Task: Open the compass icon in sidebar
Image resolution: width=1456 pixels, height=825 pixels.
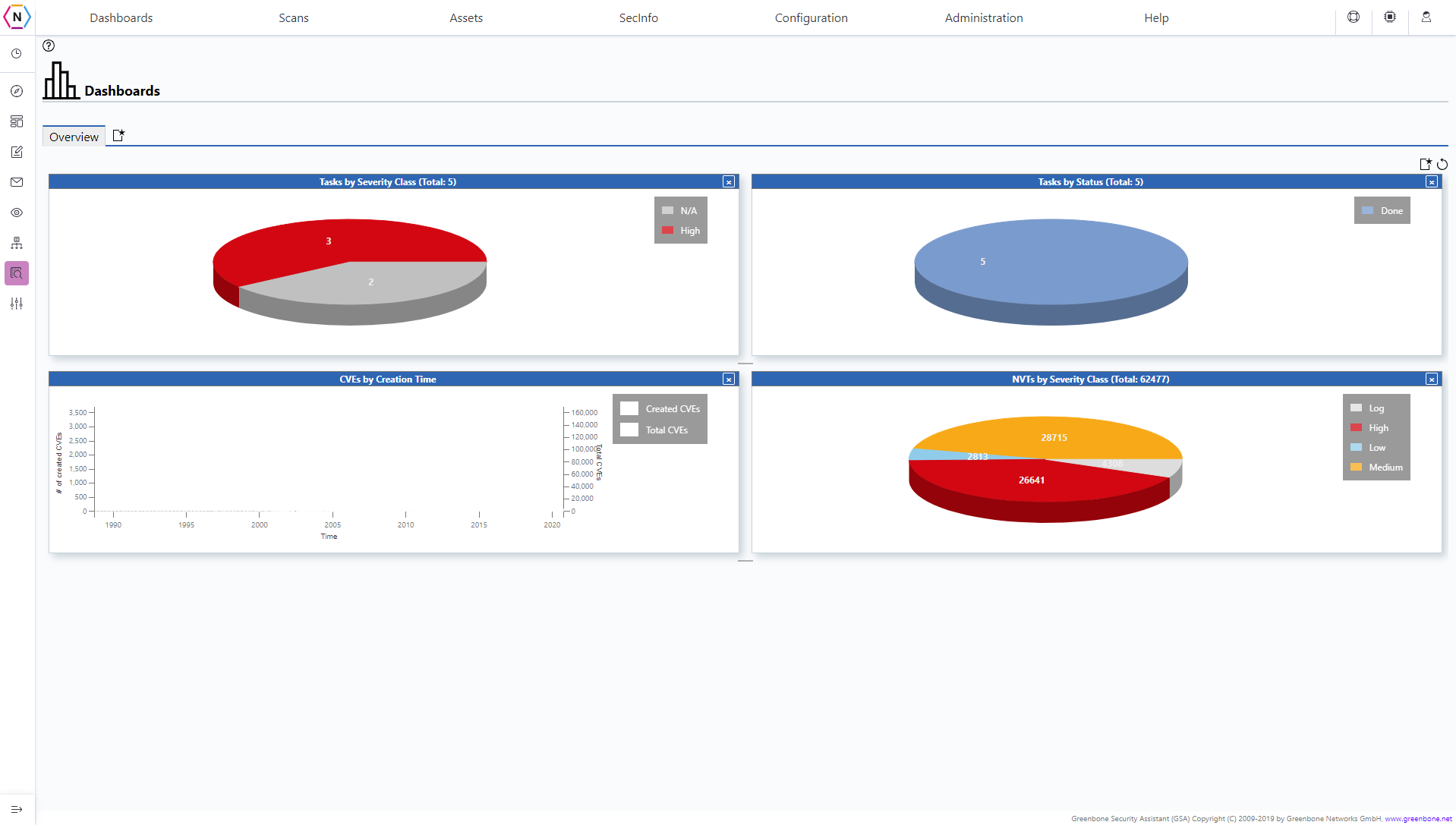Action: [x=17, y=91]
